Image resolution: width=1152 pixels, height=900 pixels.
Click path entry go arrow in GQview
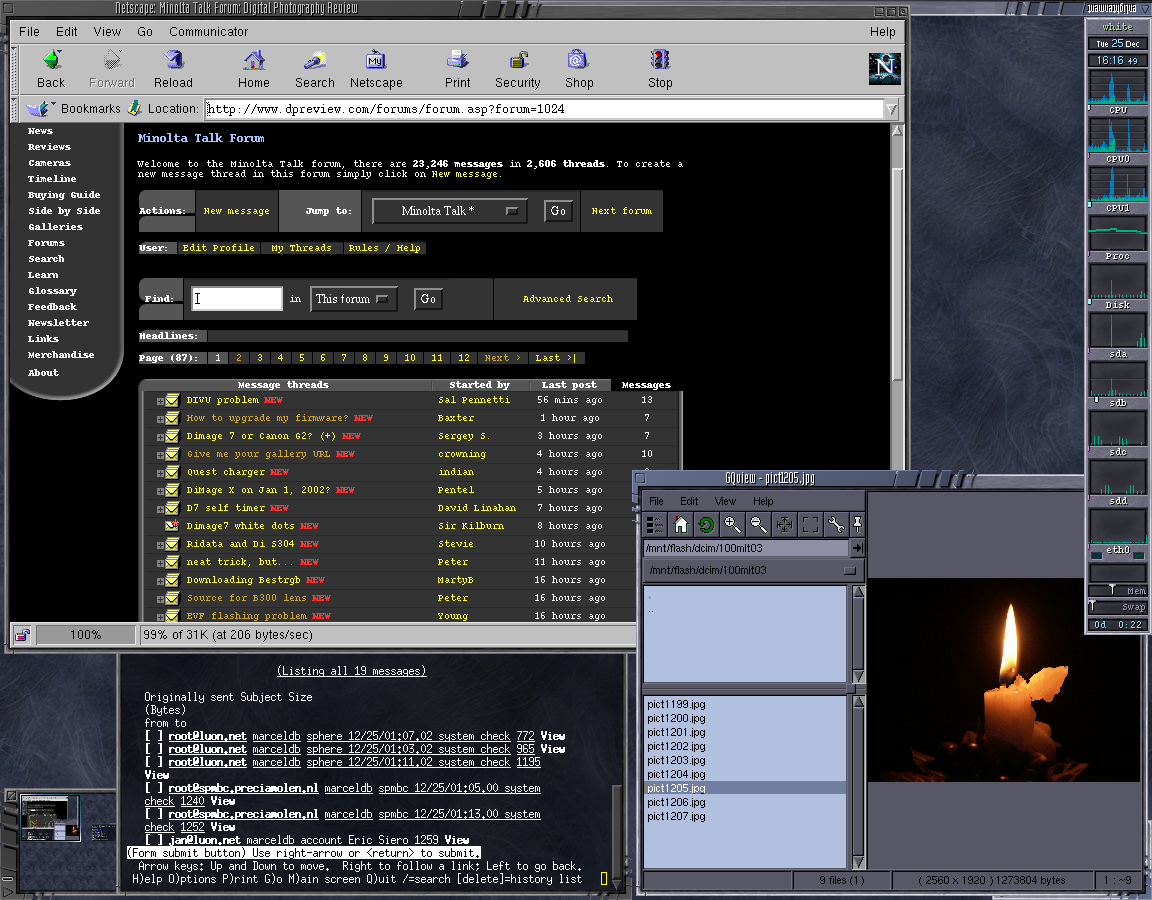[857, 548]
